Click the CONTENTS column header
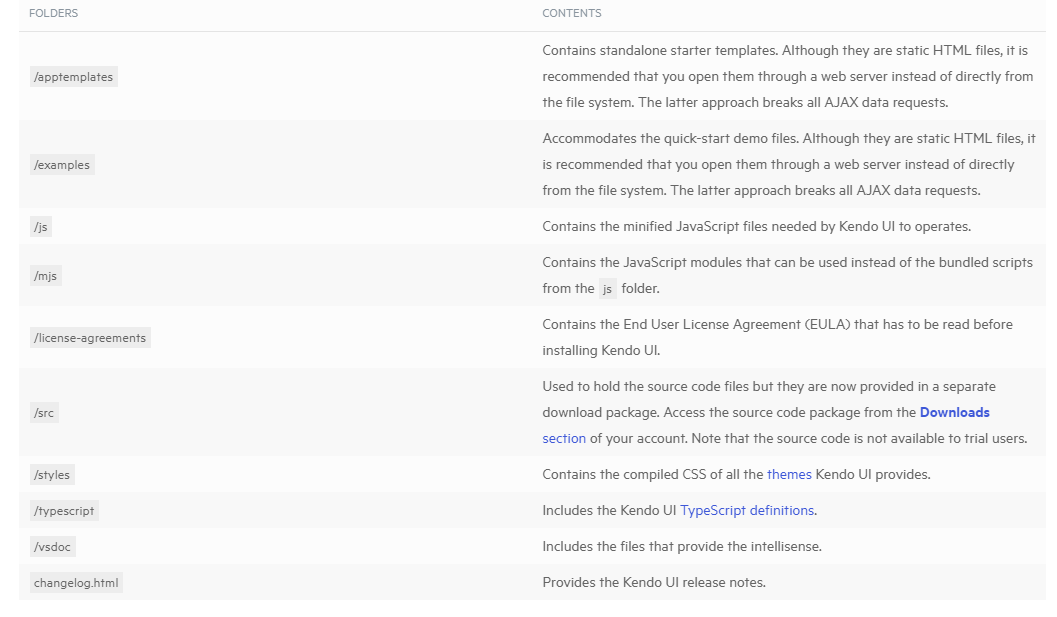1057x617 pixels. (x=572, y=13)
